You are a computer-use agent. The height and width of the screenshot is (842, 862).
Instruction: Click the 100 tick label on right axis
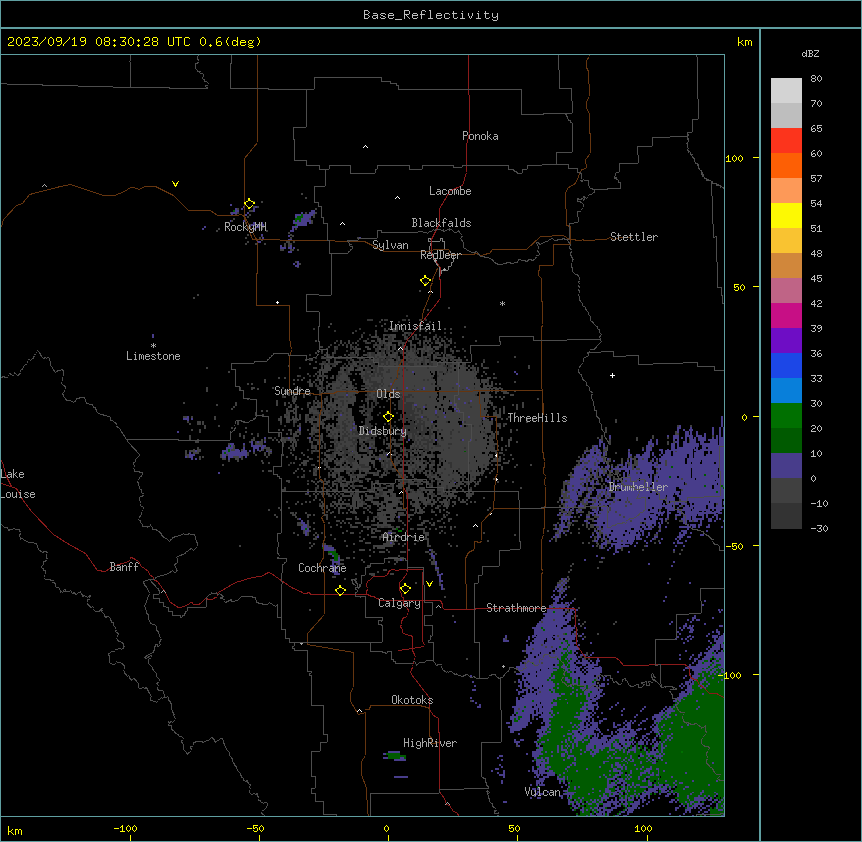click(734, 158)
